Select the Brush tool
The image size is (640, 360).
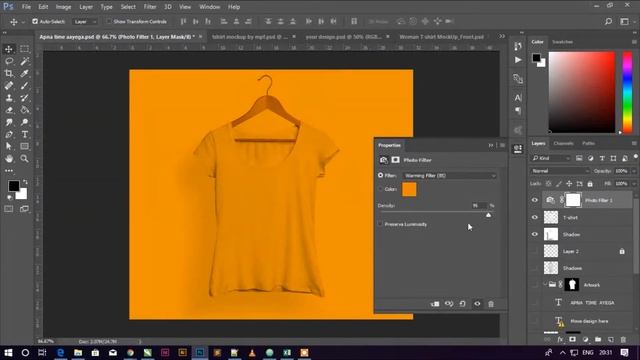click(x=24, y=86)
